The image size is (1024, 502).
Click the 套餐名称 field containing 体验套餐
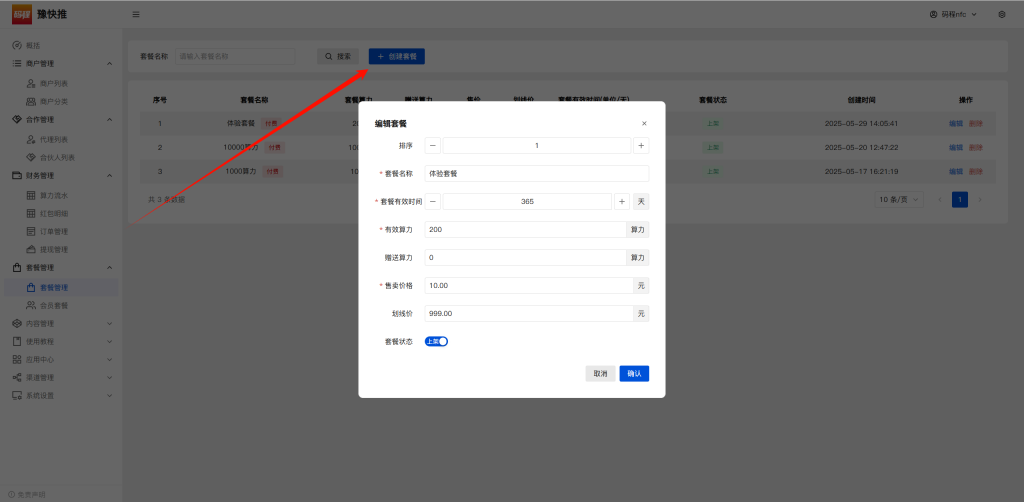(x=536, y=173)
